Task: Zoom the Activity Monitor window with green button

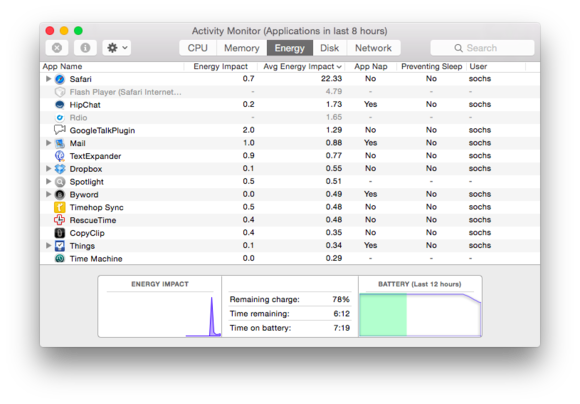Action: [x=78, y=31]
